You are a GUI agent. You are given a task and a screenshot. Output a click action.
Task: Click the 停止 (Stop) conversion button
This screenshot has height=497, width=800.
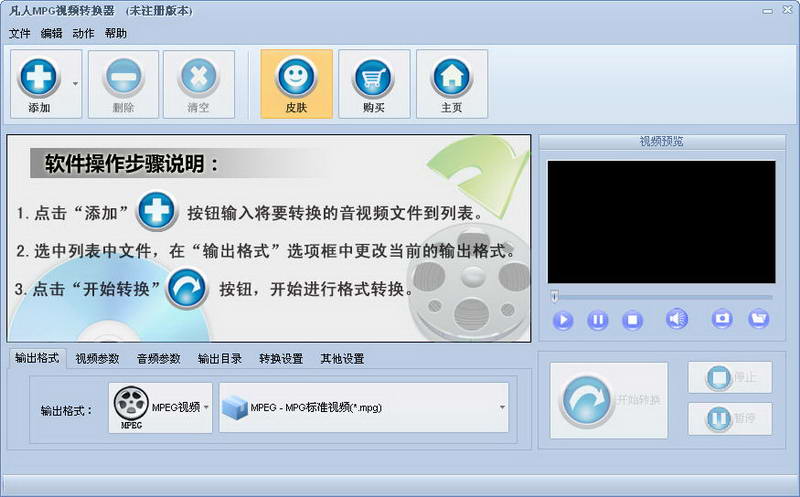pos(730,378)
